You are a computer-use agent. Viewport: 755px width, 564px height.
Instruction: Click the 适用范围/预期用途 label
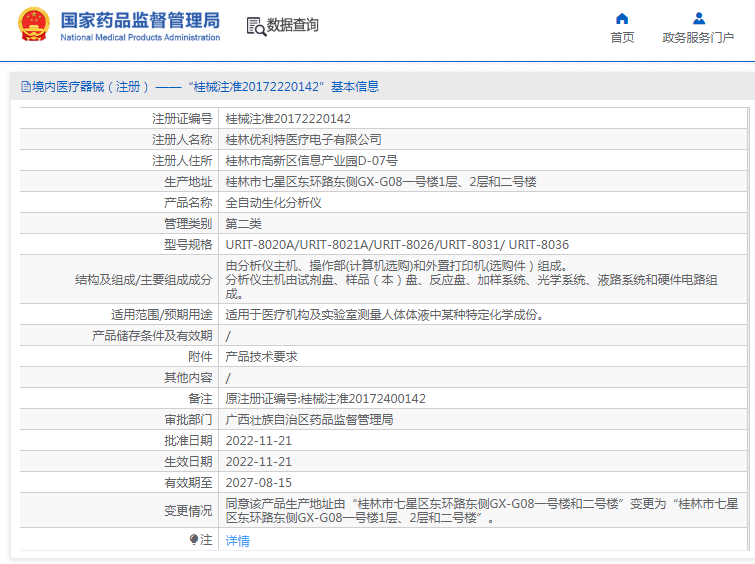click(162, 315)
